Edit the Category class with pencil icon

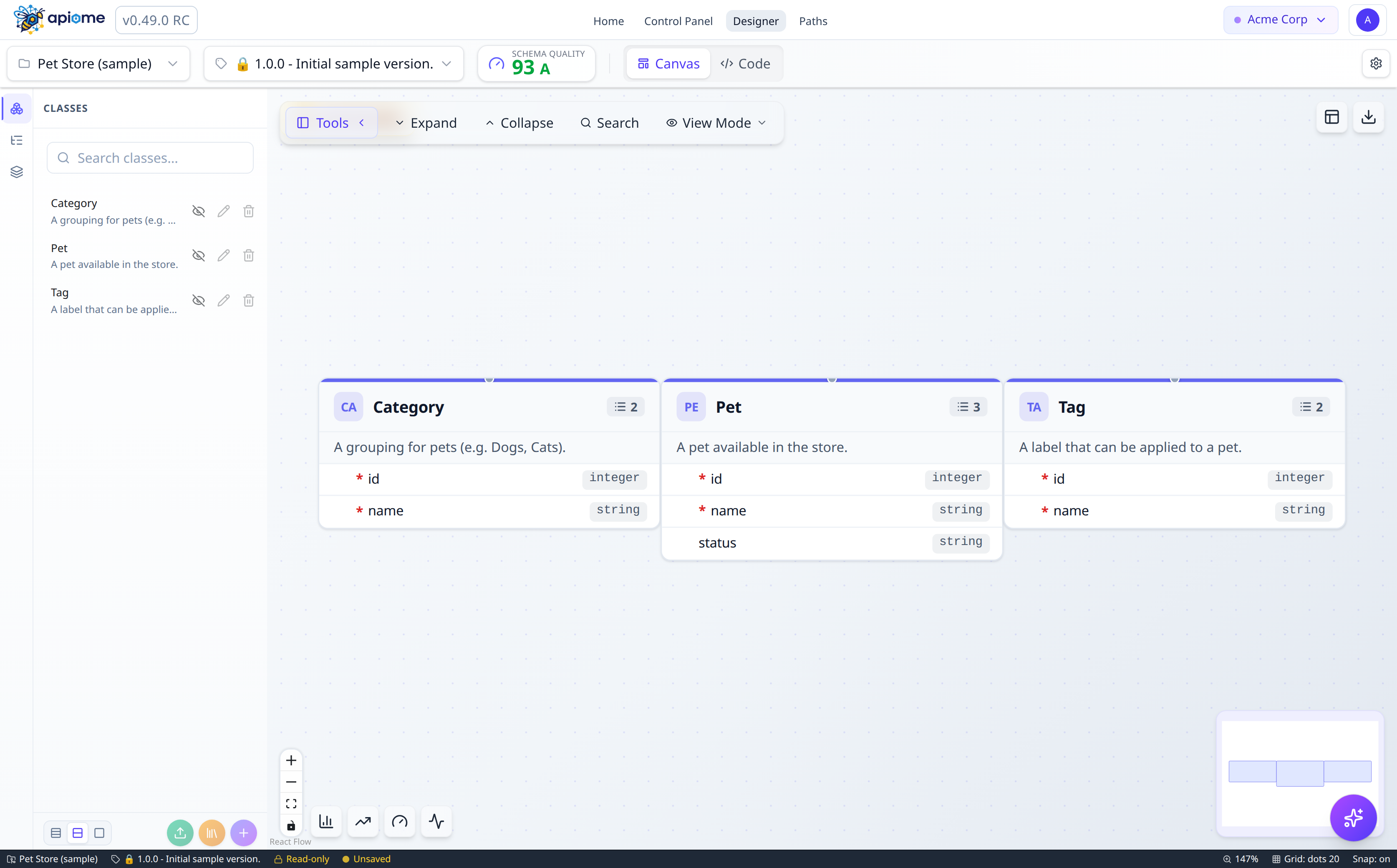pos(223,211)
